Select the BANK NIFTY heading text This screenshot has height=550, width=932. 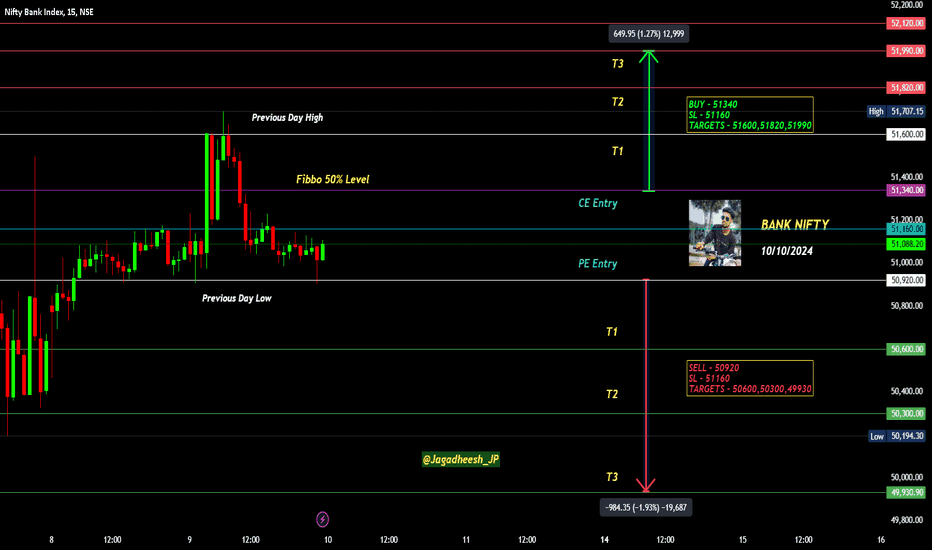click(795, 225)
